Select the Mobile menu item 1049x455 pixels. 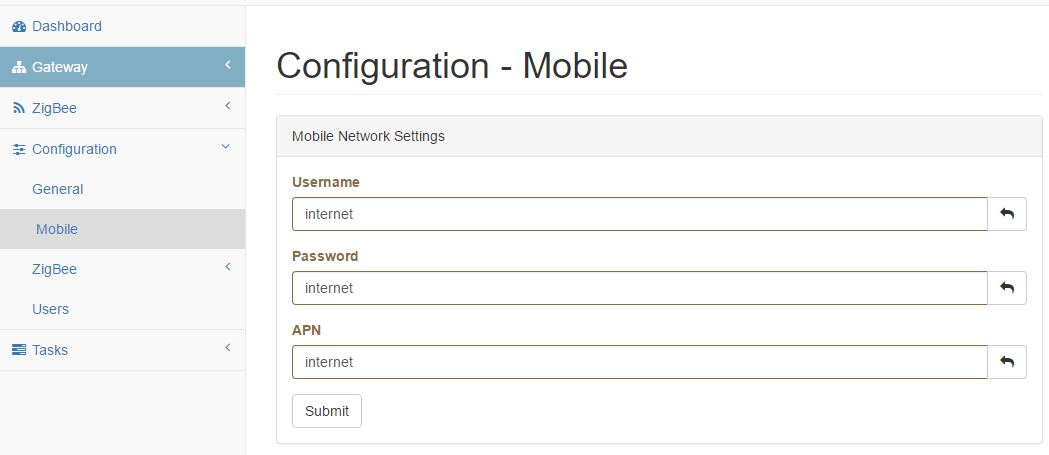pyautogui.click(x=57, y=229)
